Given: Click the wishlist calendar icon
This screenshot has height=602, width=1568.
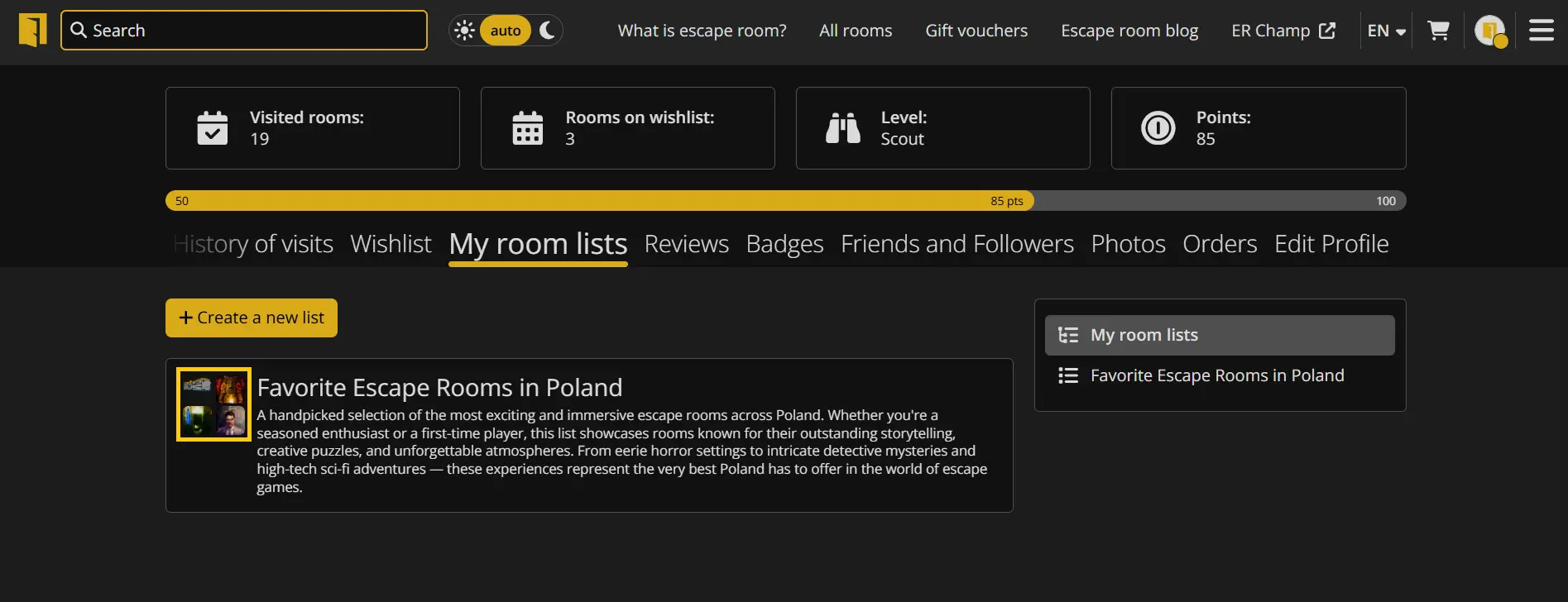Looking at the screenshot, I should [528, 128].
